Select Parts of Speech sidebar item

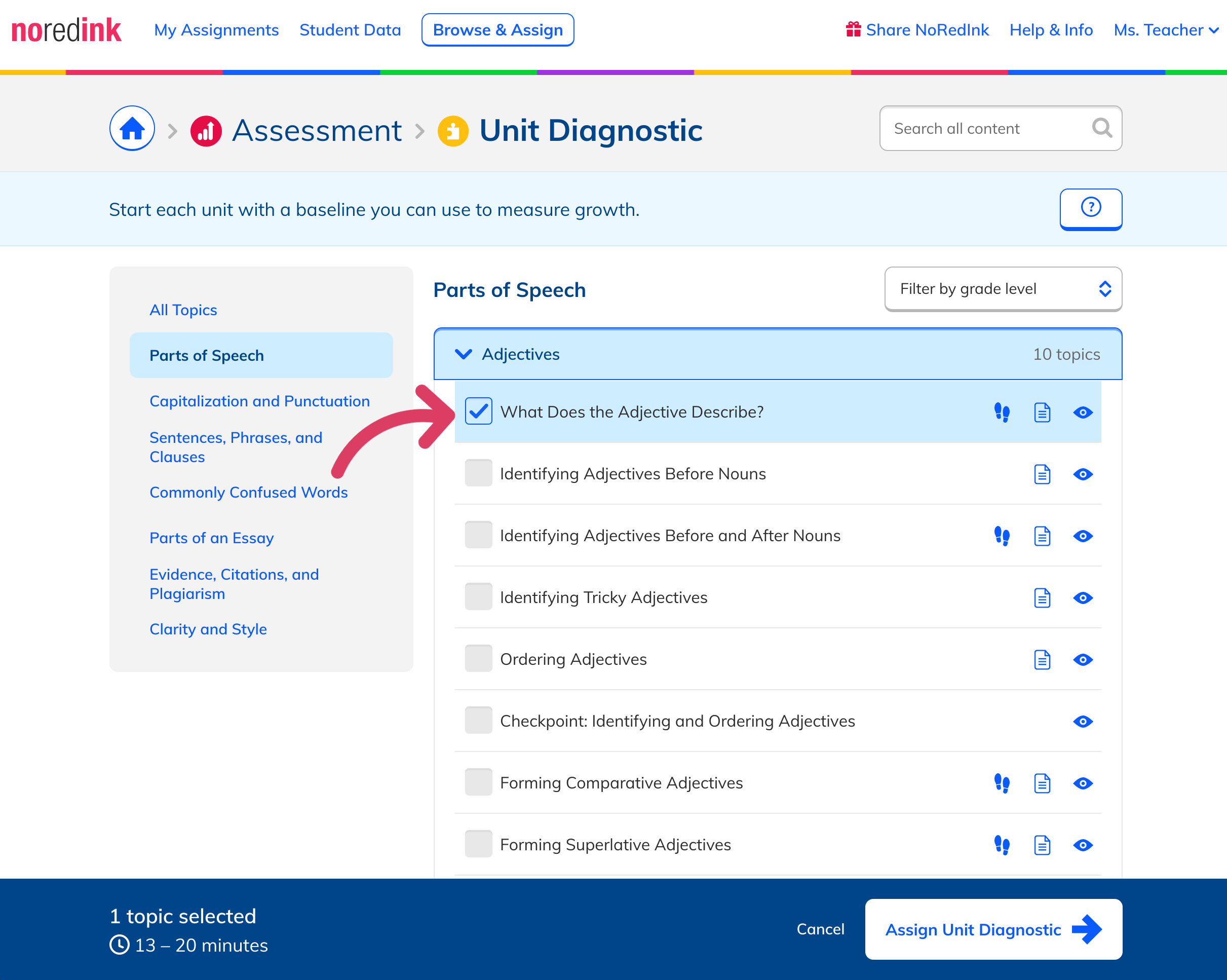[261, 355]
